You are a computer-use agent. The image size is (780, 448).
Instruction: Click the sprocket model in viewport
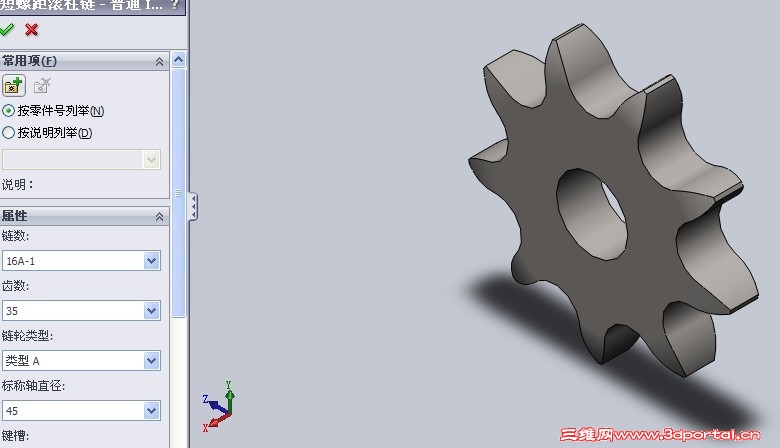pyautogui.click(x=614, y=199)
